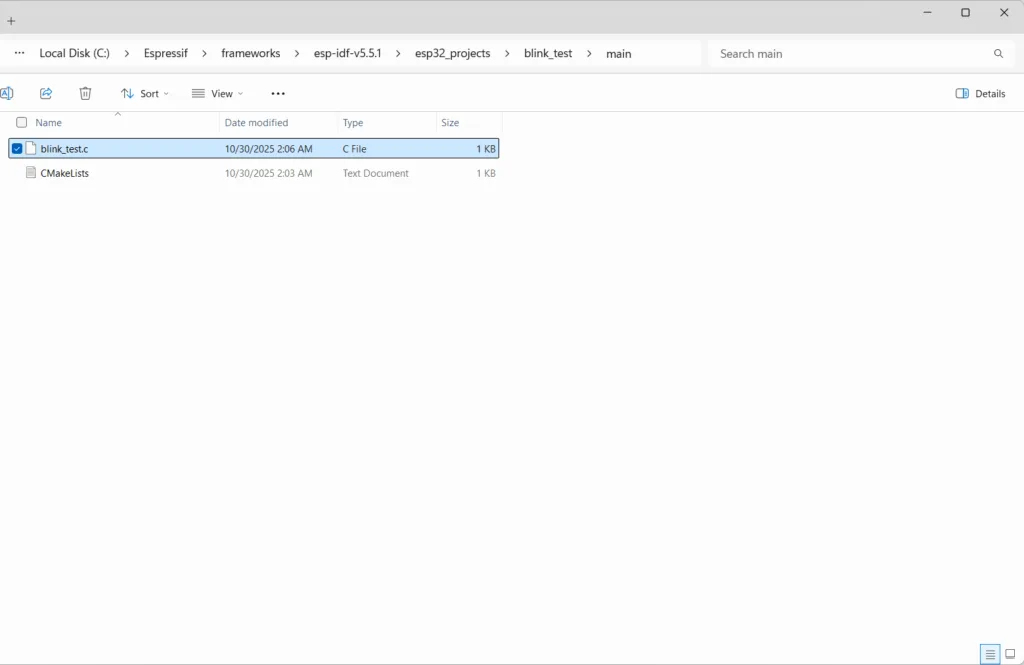Navigate to blink_test in the breadcrumb

548,54
